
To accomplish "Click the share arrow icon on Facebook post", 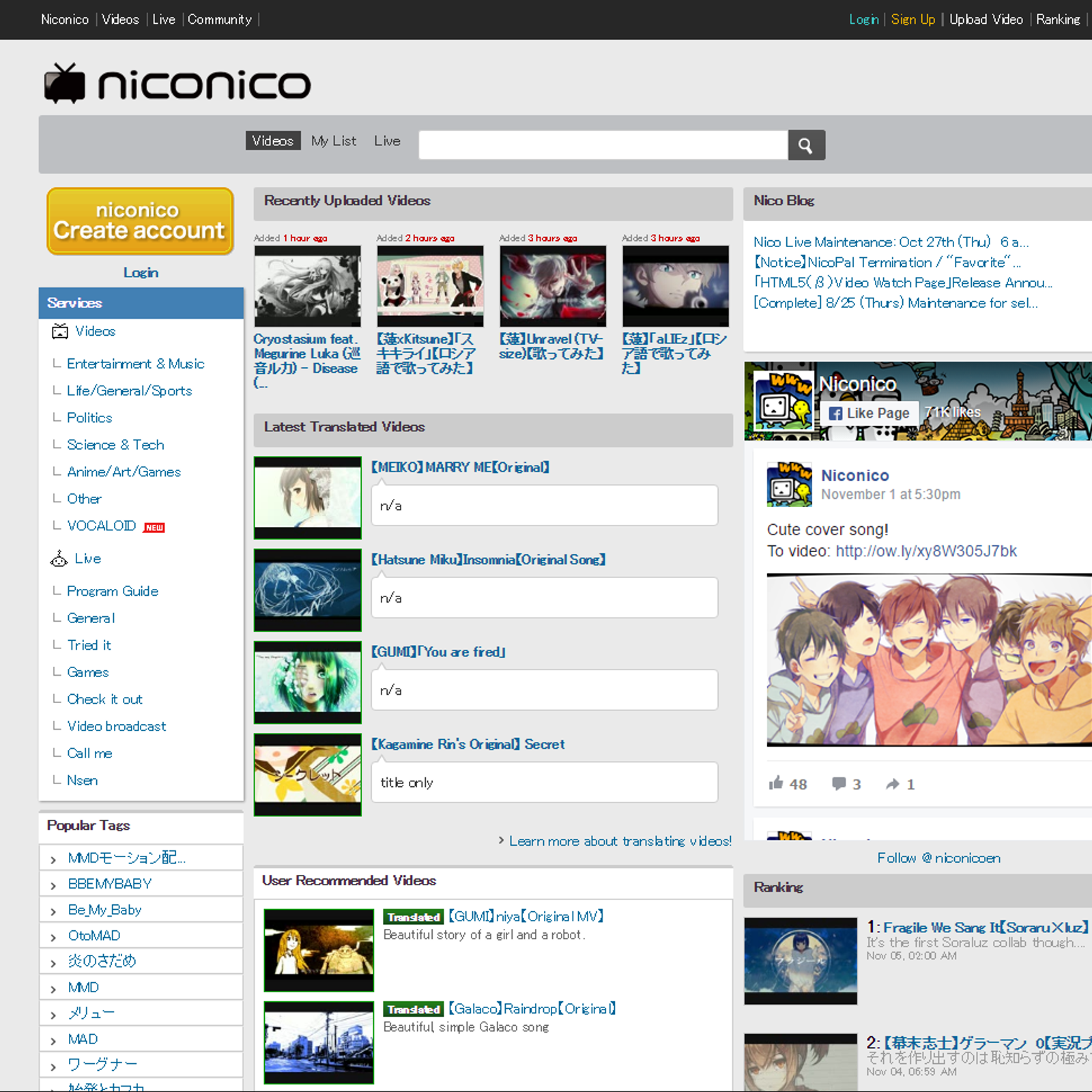I will point(893,784).
